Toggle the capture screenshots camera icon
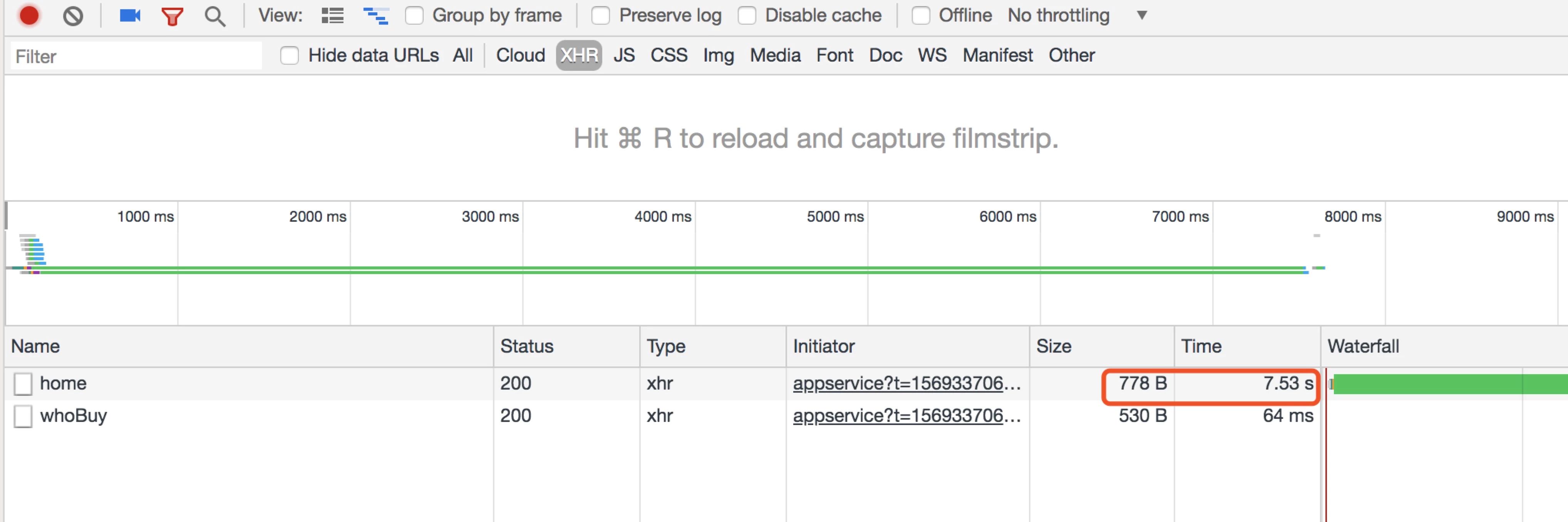This screenshot has width=1568, height=522. (x=130, y=15)
